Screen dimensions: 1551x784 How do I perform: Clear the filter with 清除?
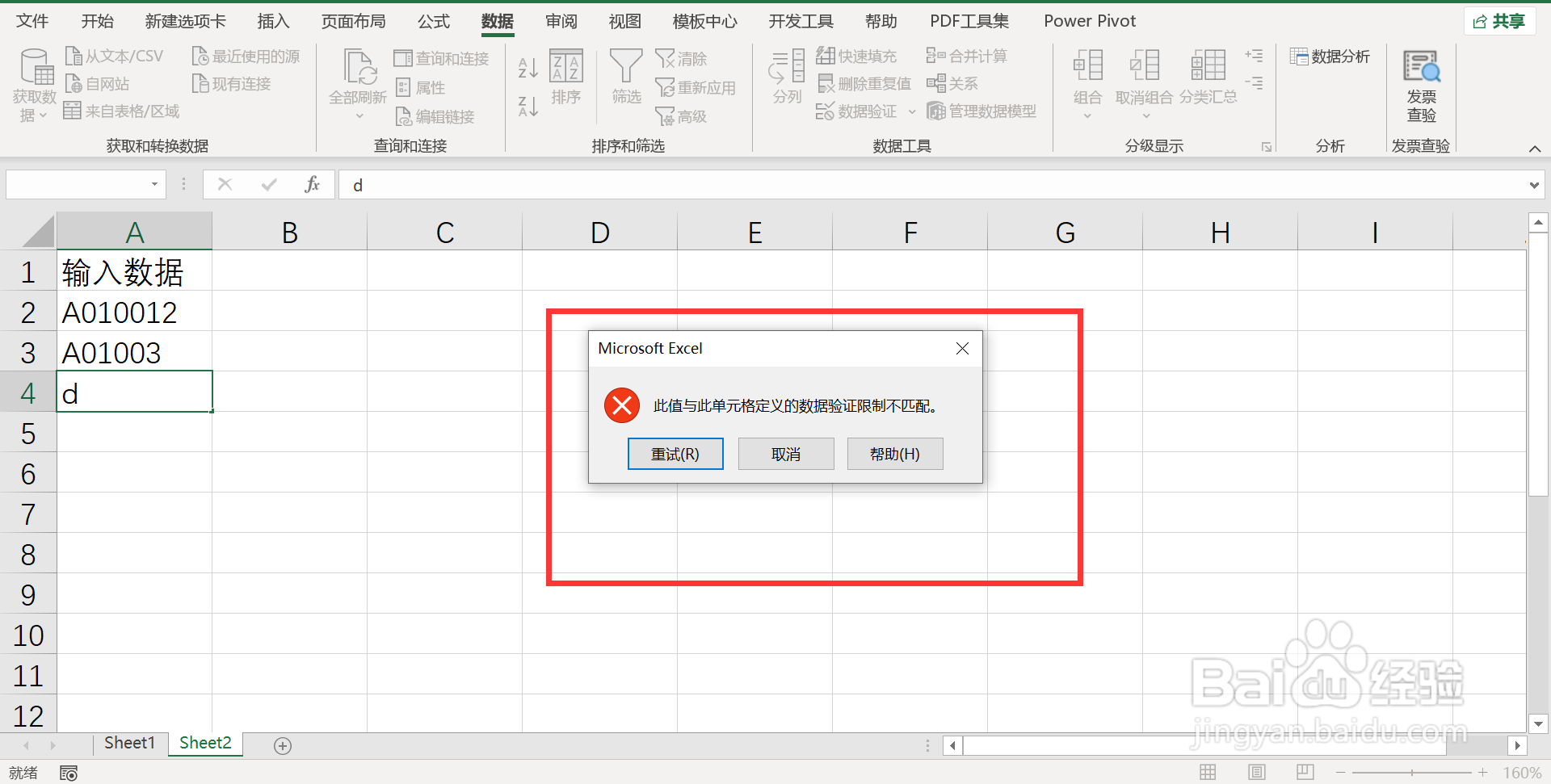click(x=681, y=59)
